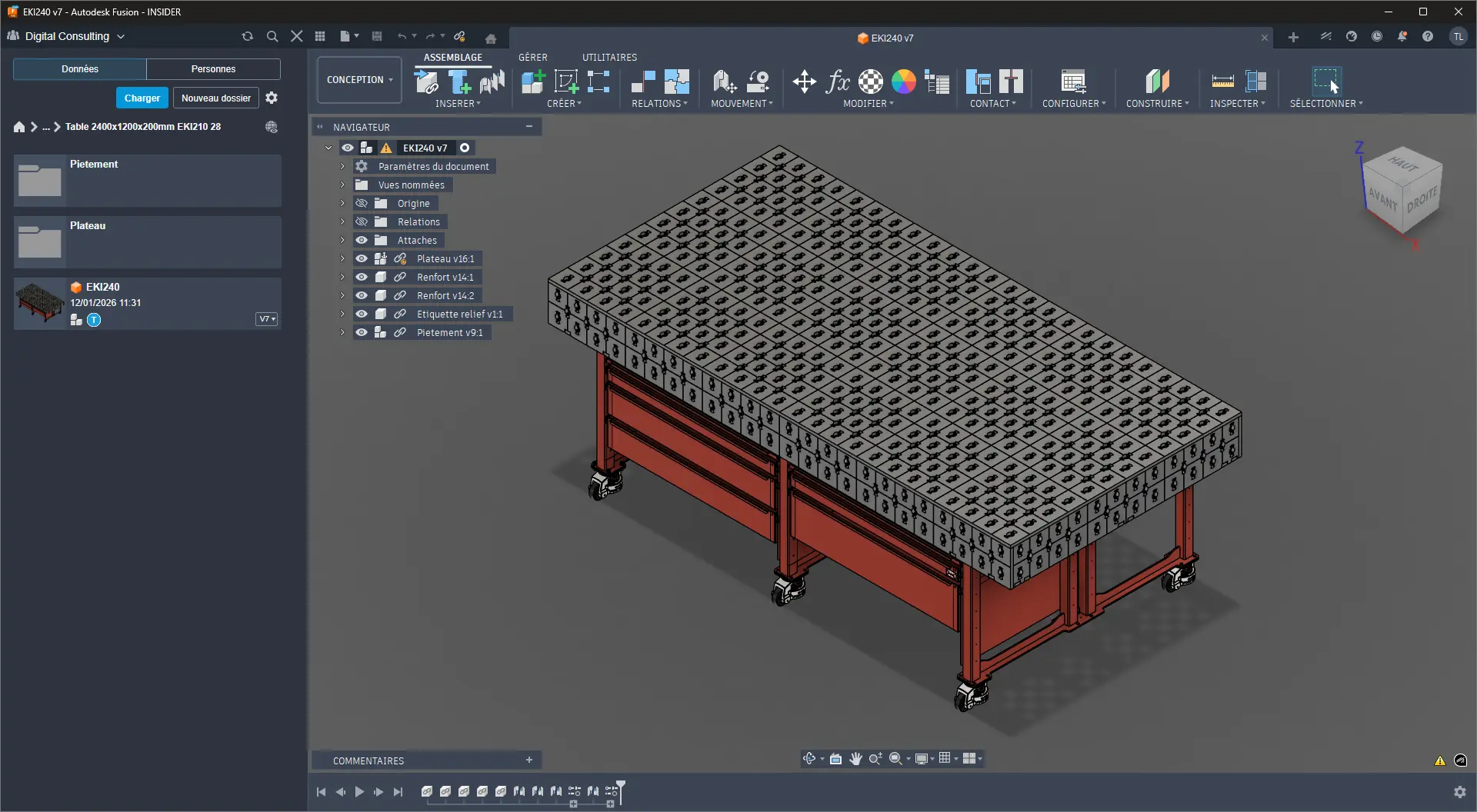Click the Charger button
This screenshot has height=812, width=1477.
point(142,98)
